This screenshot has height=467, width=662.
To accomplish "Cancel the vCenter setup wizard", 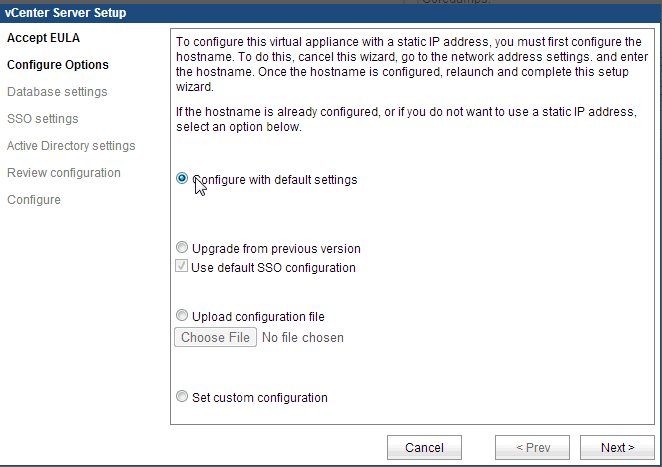I will pos(424,447).
